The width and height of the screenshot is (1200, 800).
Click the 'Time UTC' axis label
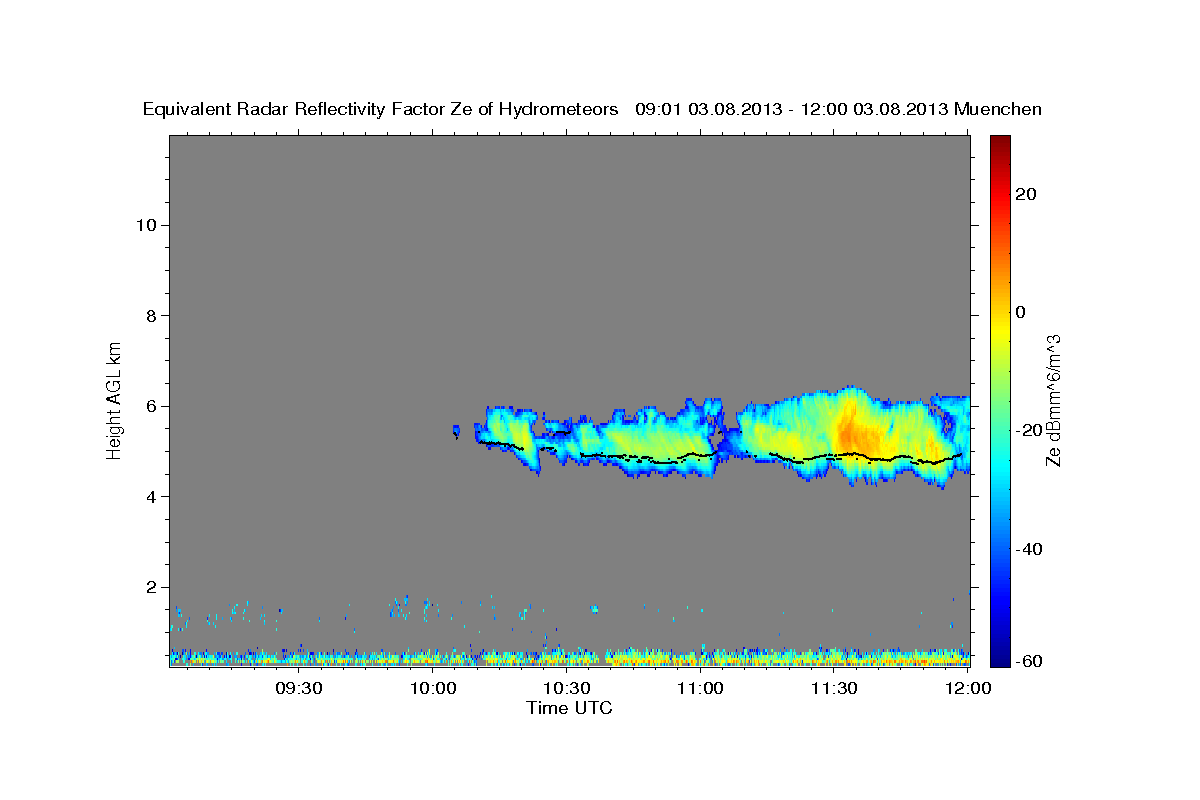pos(569,708)
